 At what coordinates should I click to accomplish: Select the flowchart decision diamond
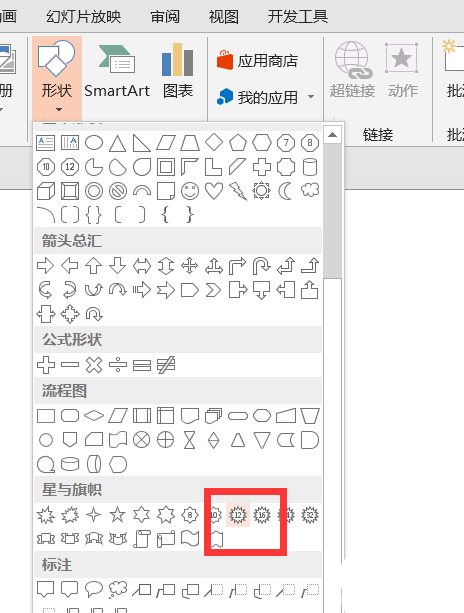94,416
